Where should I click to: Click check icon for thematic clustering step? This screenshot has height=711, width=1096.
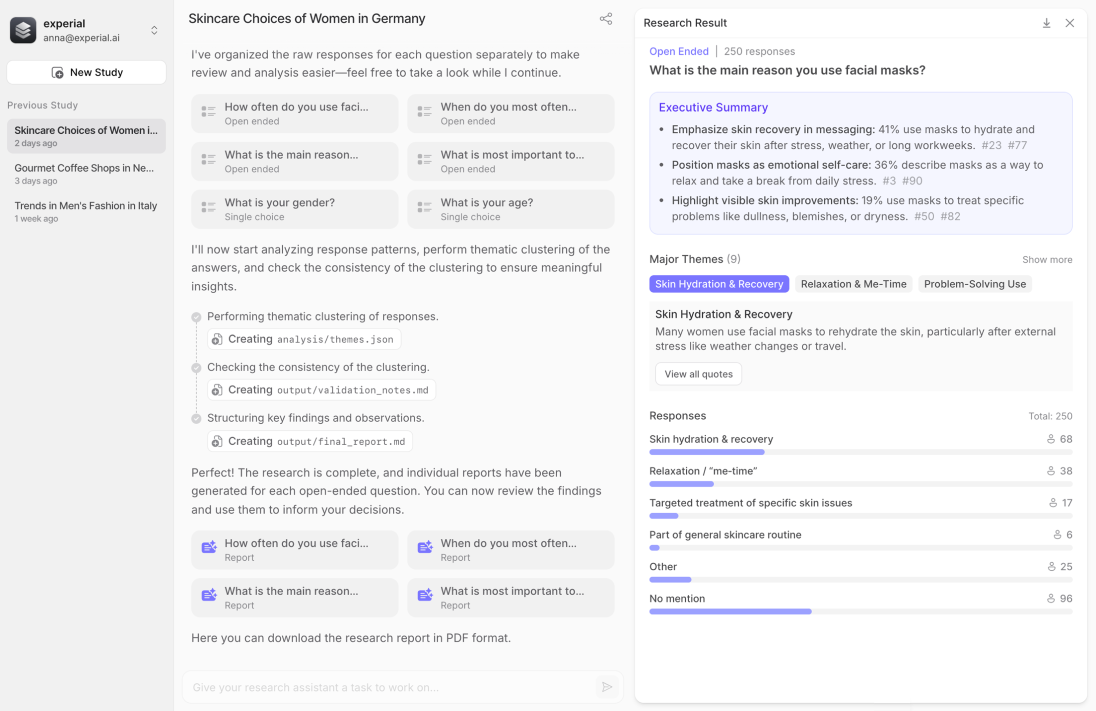tap(196, 317)
